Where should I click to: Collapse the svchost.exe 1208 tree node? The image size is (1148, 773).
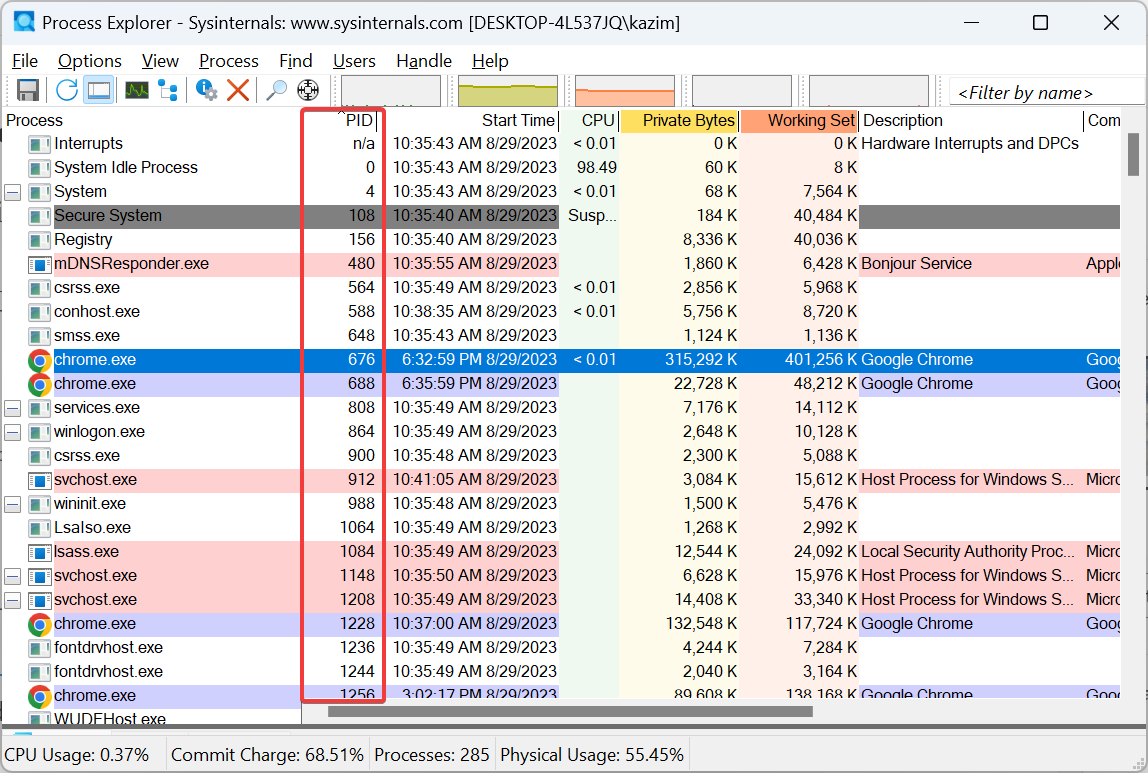coord(12,600)
